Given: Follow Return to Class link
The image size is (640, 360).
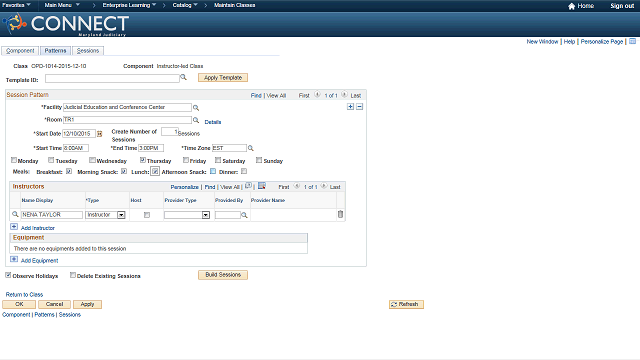Looking at the screenshot, I should 24,294.
